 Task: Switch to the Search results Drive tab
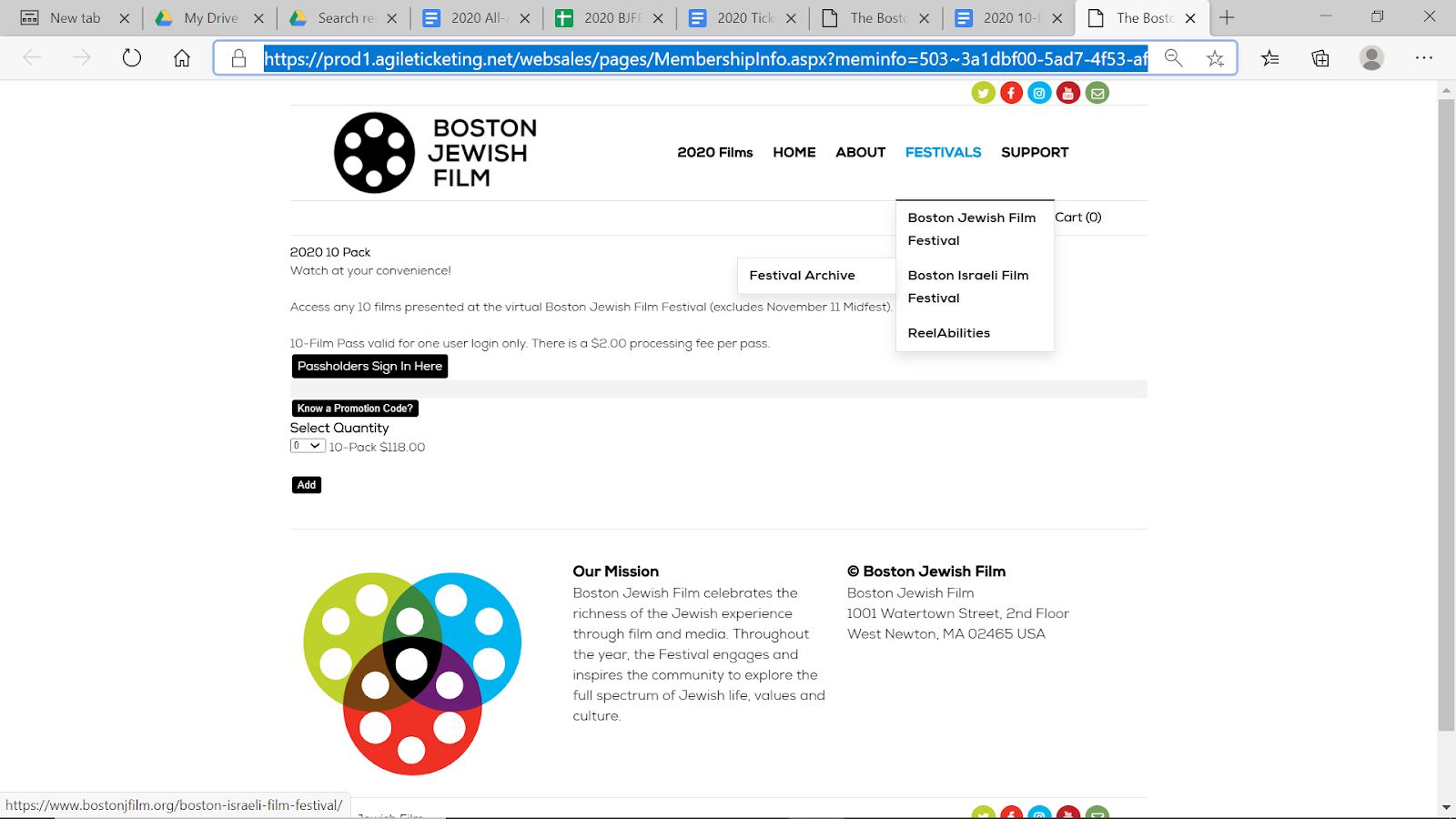tap(343, 18)
